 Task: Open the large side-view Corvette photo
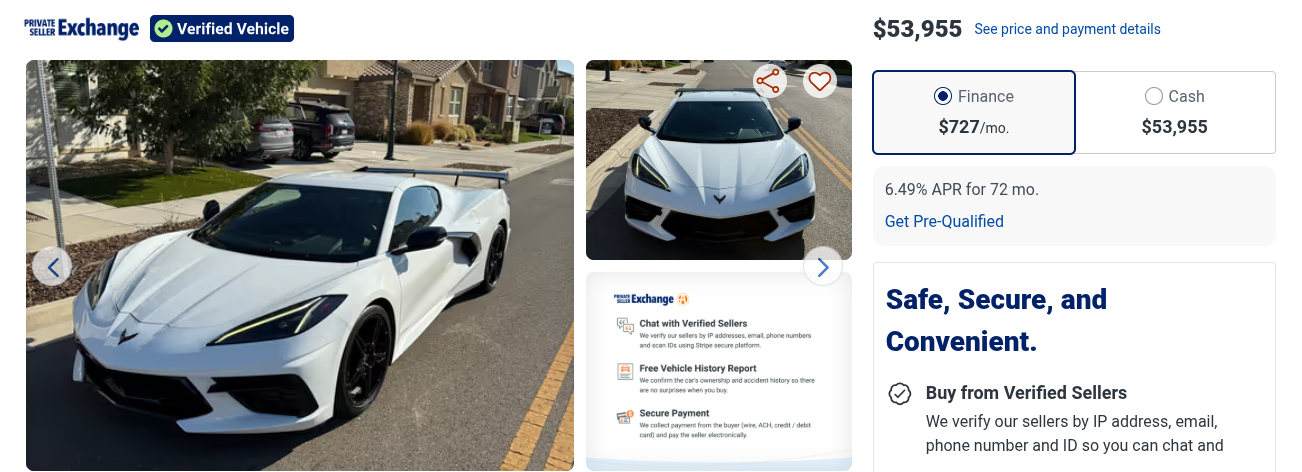click(x=300, y=265)
